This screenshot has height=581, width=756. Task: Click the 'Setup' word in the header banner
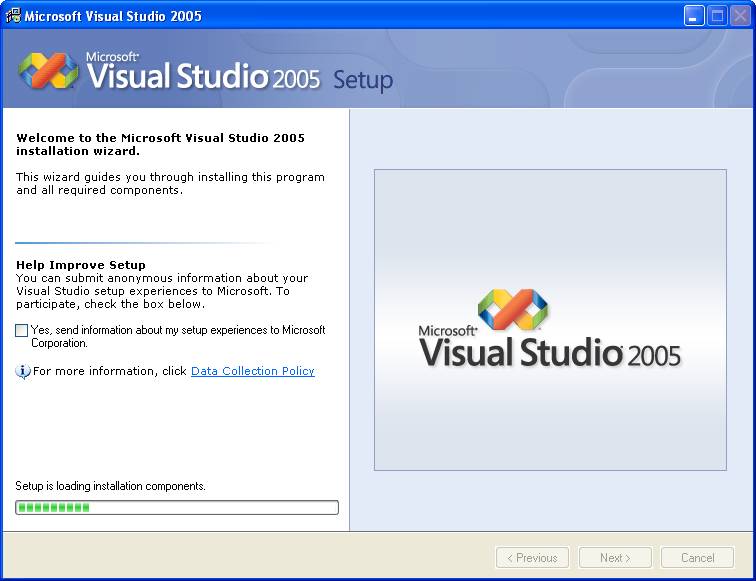coord(363,81)
